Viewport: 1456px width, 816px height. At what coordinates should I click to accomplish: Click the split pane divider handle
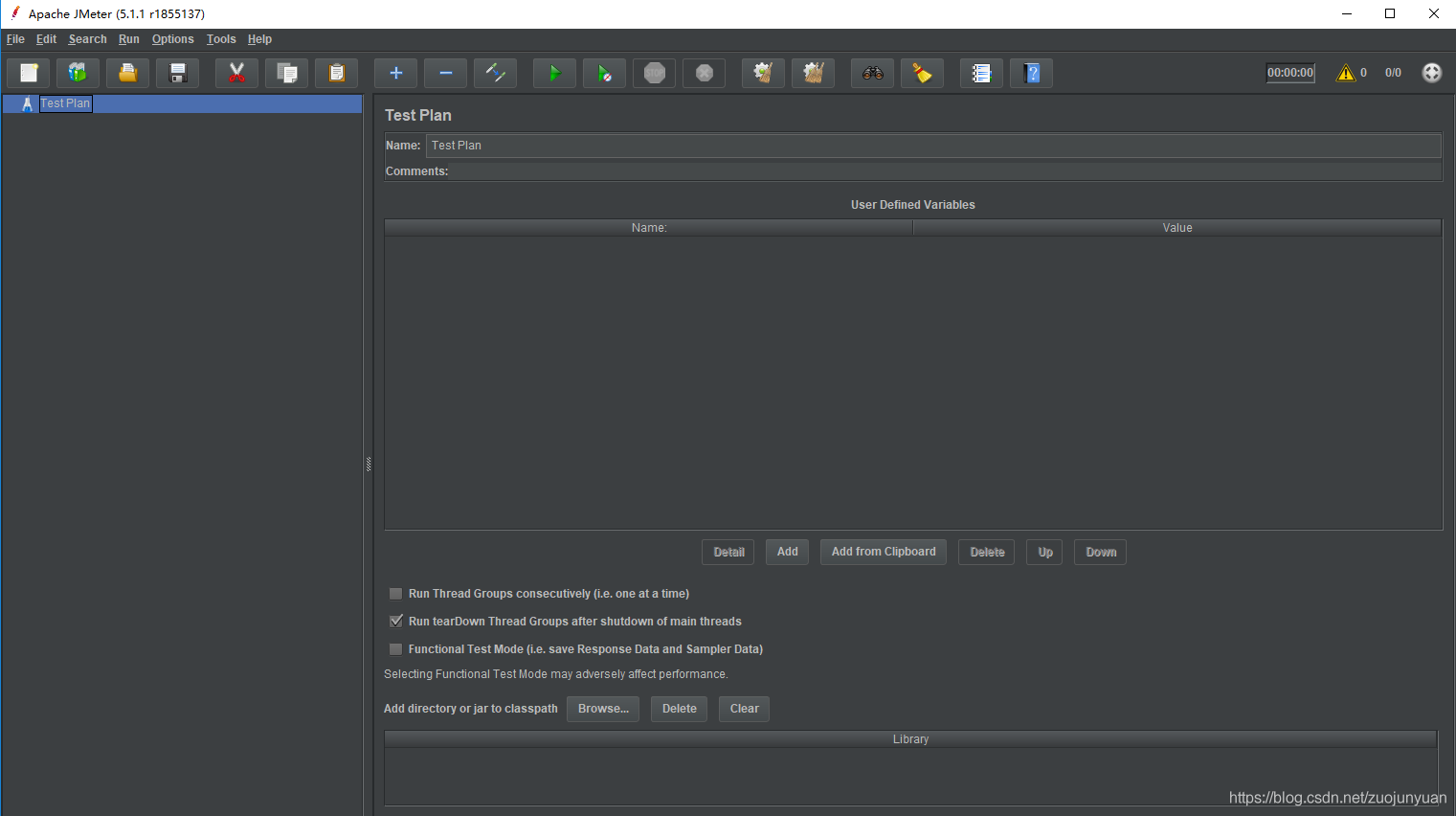[x=369, y=465]
